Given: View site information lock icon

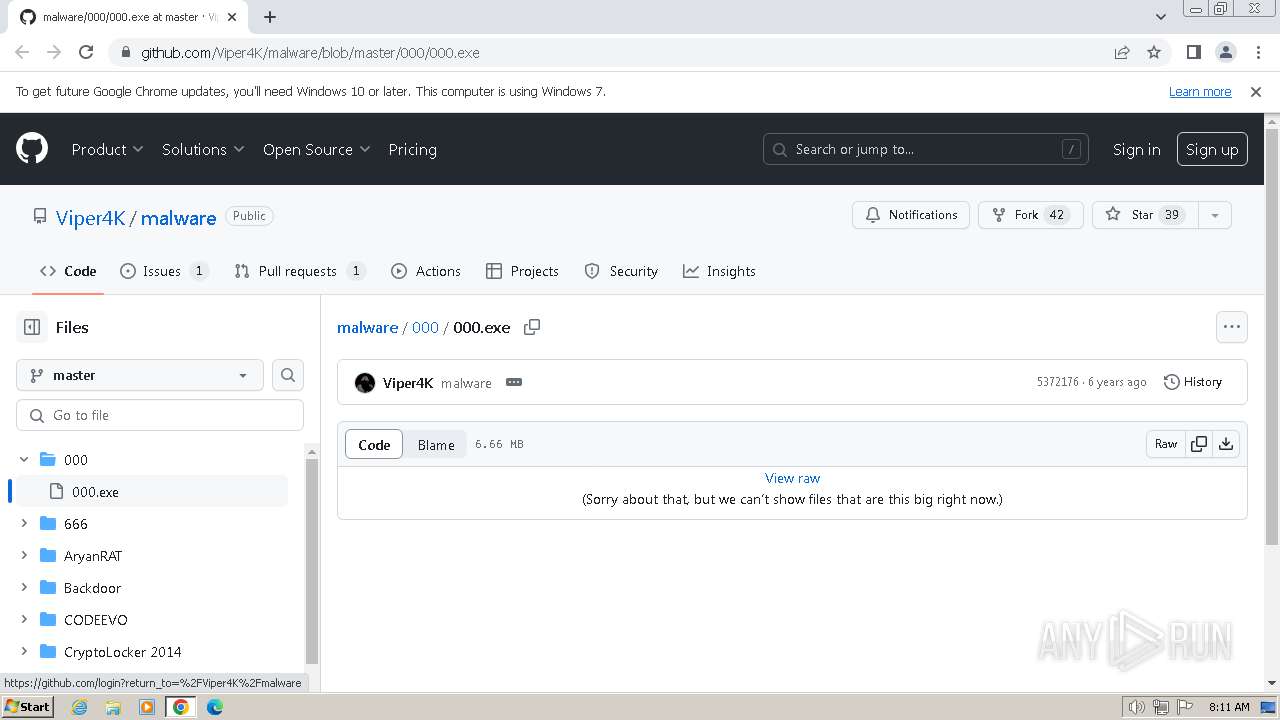Looking at the screenshot, I should coord(125,52).
